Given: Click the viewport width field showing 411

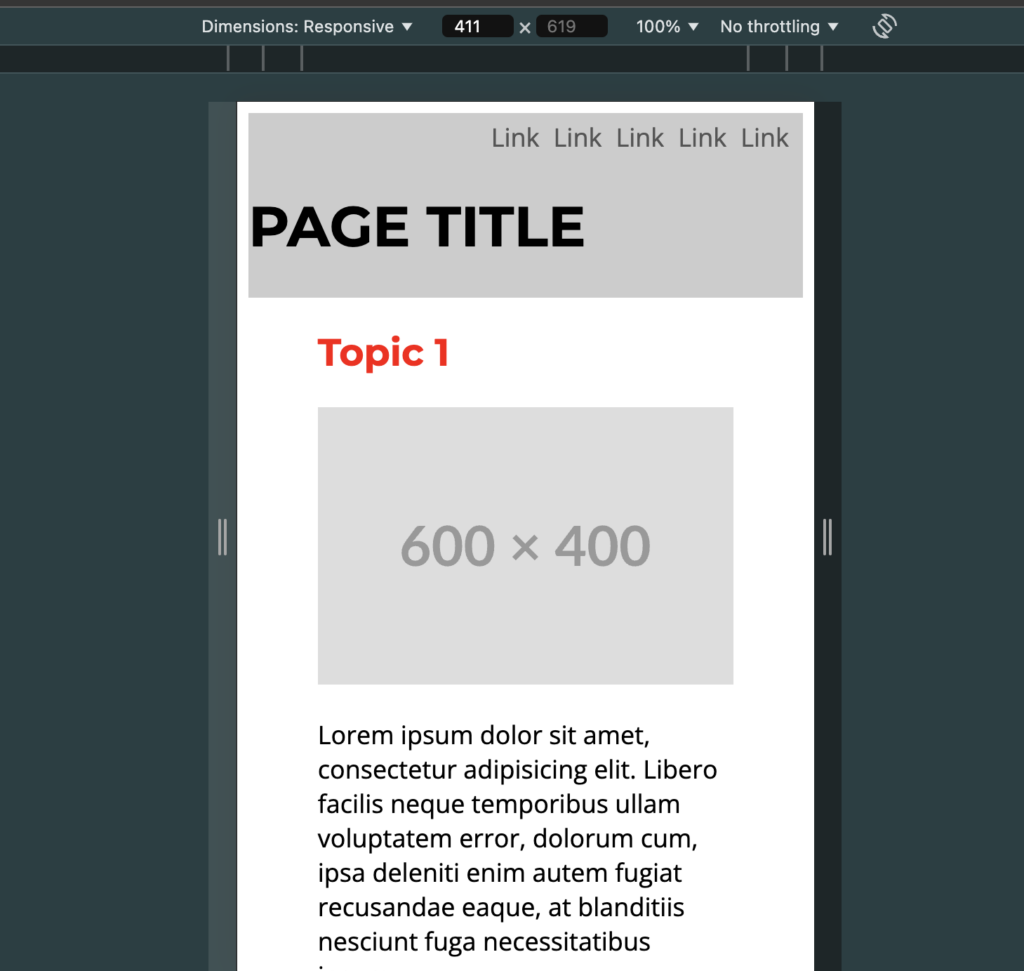Looking at the screenshot, I should click(477, 27).
